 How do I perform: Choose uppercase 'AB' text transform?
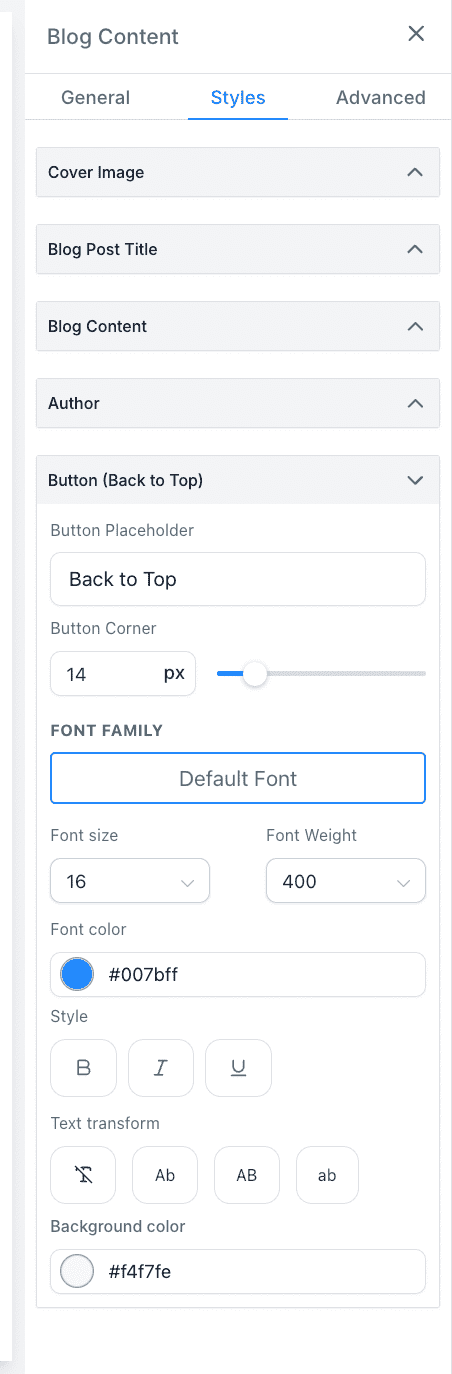coord(247,1175)
